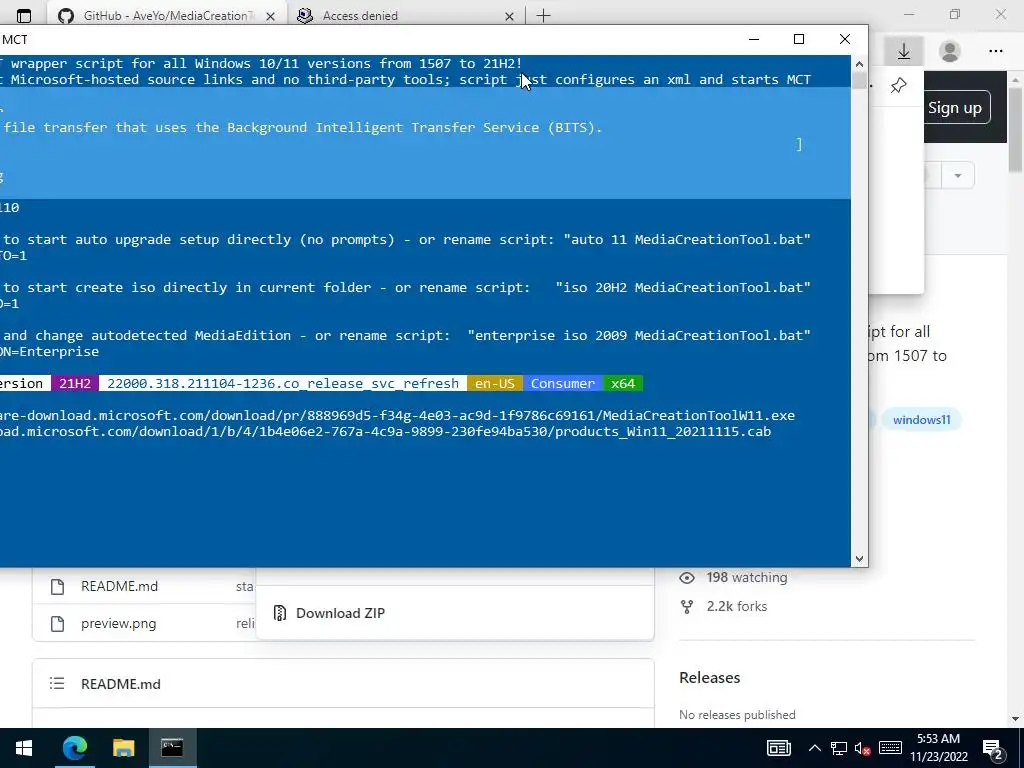
Task: Open the network status tray icon
Action: [839, 748]
